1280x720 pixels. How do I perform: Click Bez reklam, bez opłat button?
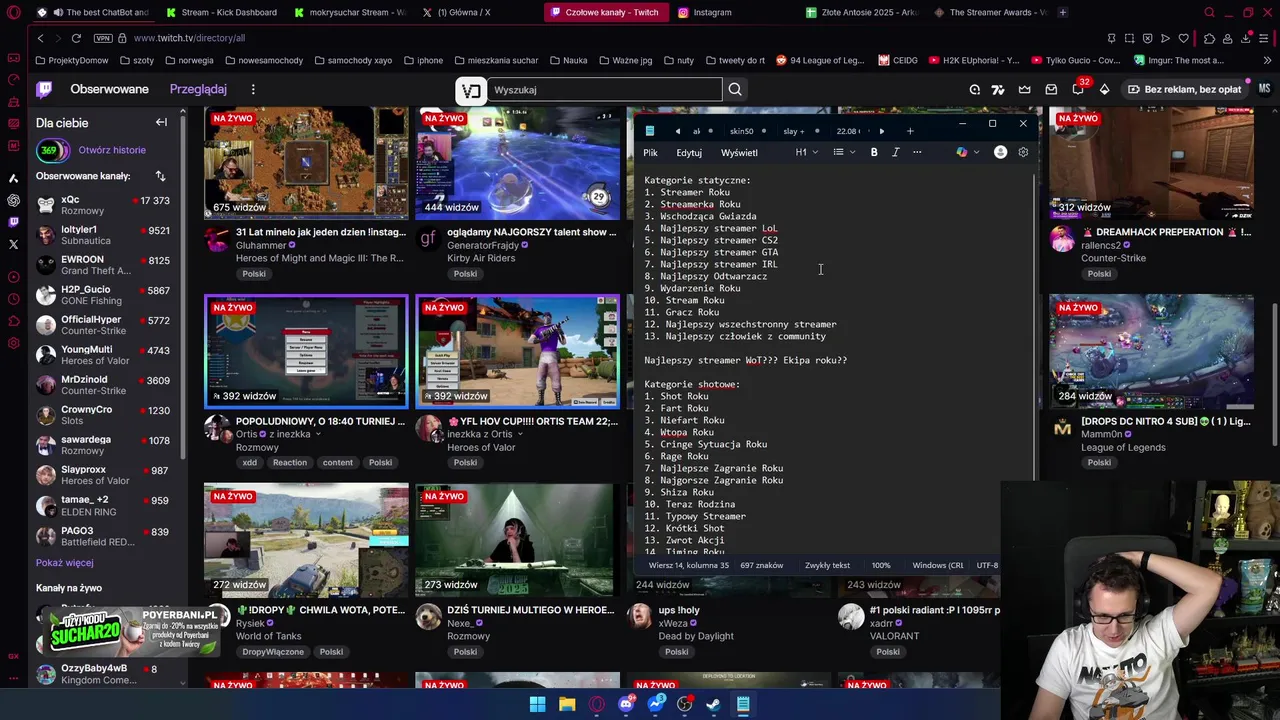[1184, 89]
